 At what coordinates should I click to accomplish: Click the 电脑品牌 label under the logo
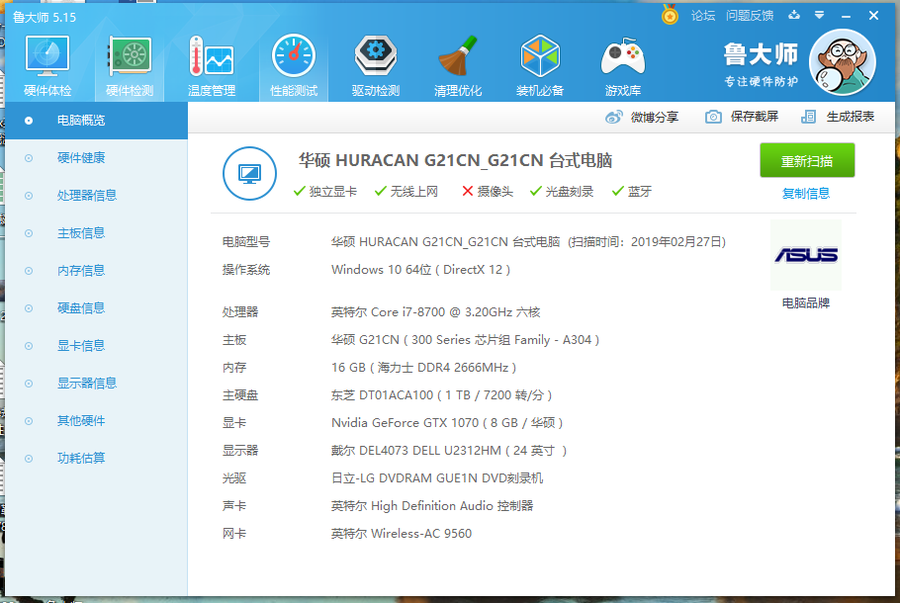pyautogui.click(x=806, y=303)
